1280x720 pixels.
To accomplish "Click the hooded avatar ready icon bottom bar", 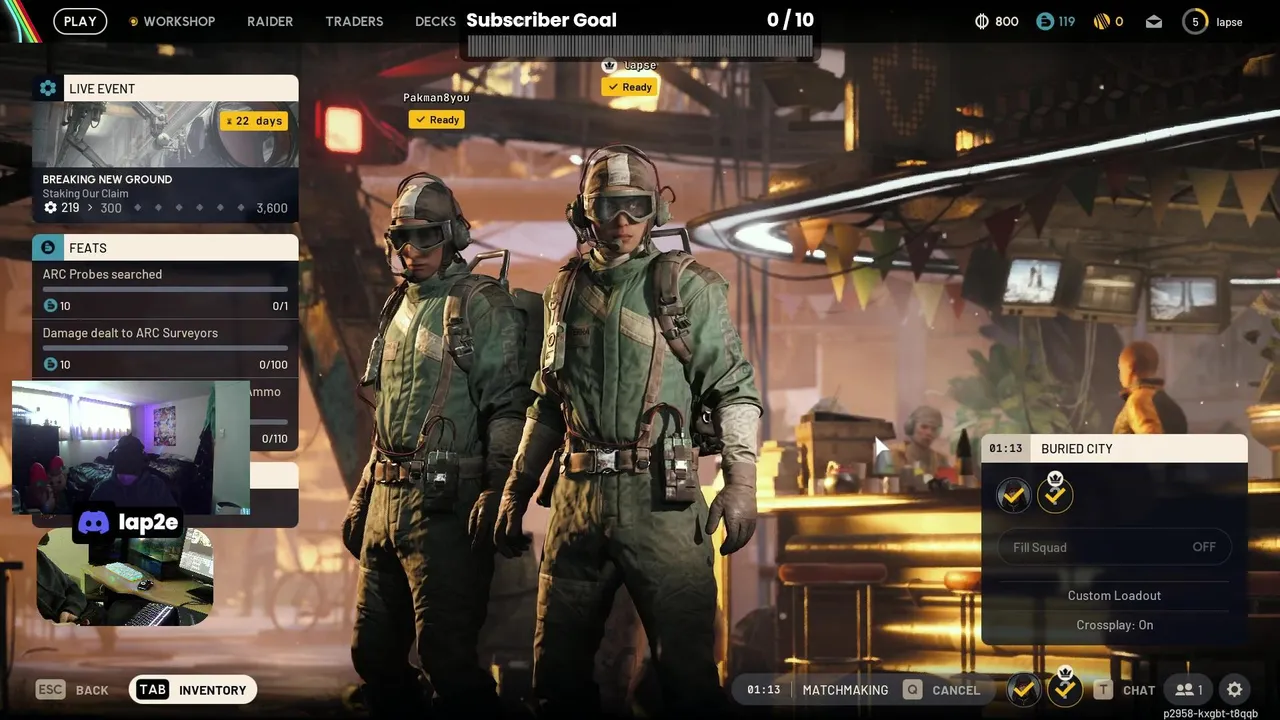I will (x=1024, y=689).
